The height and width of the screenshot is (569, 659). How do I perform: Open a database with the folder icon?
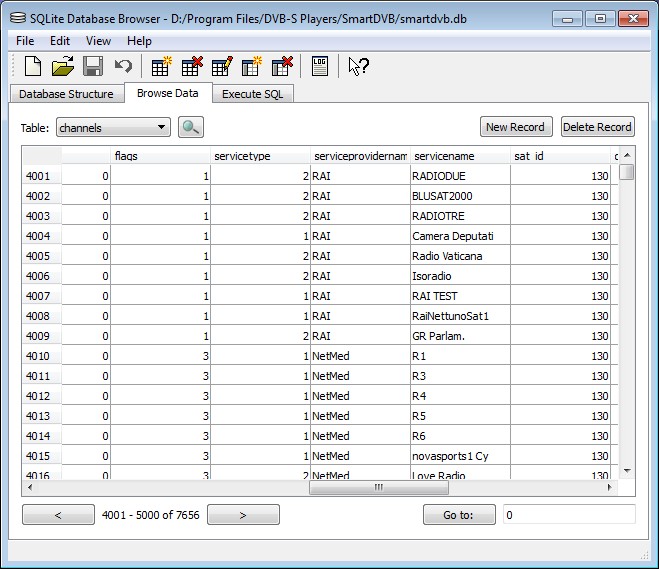(x=63, y=66)
